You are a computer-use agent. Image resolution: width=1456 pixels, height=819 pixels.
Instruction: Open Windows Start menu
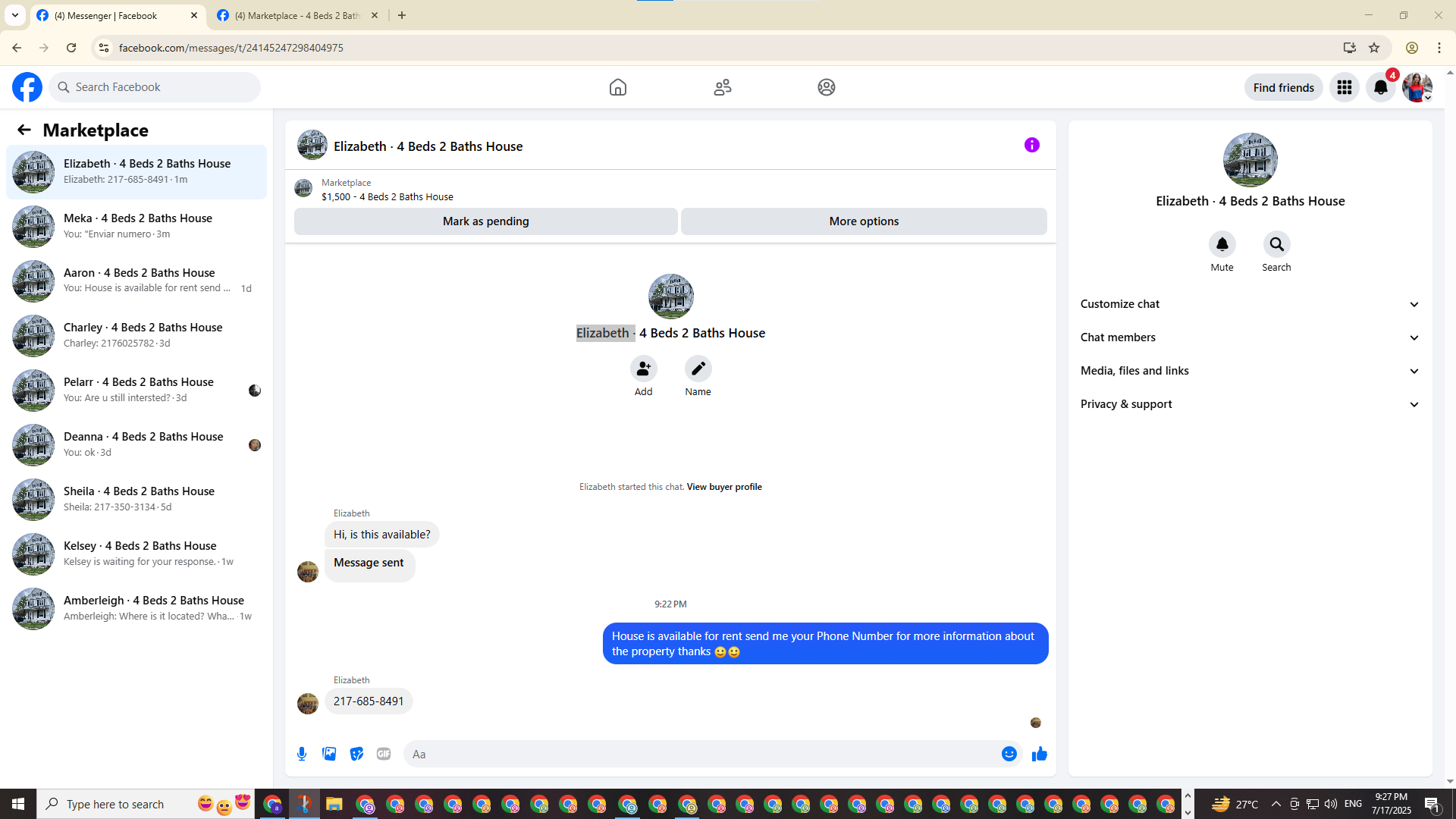[x=18, y=804]
